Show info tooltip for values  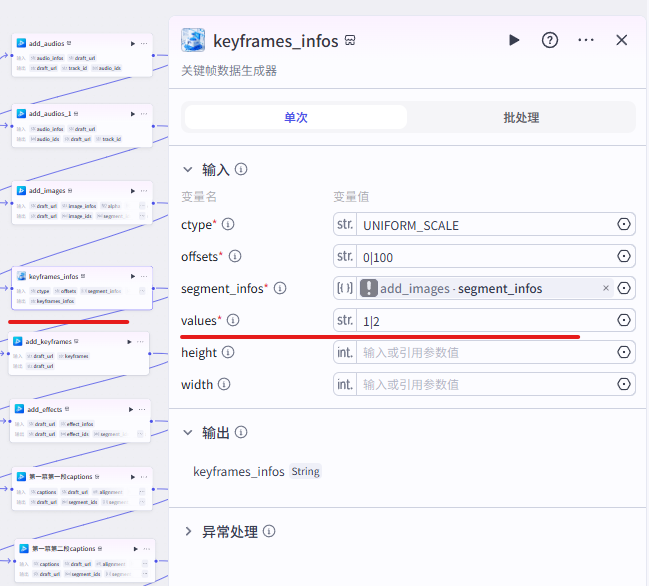pos(233,320)
